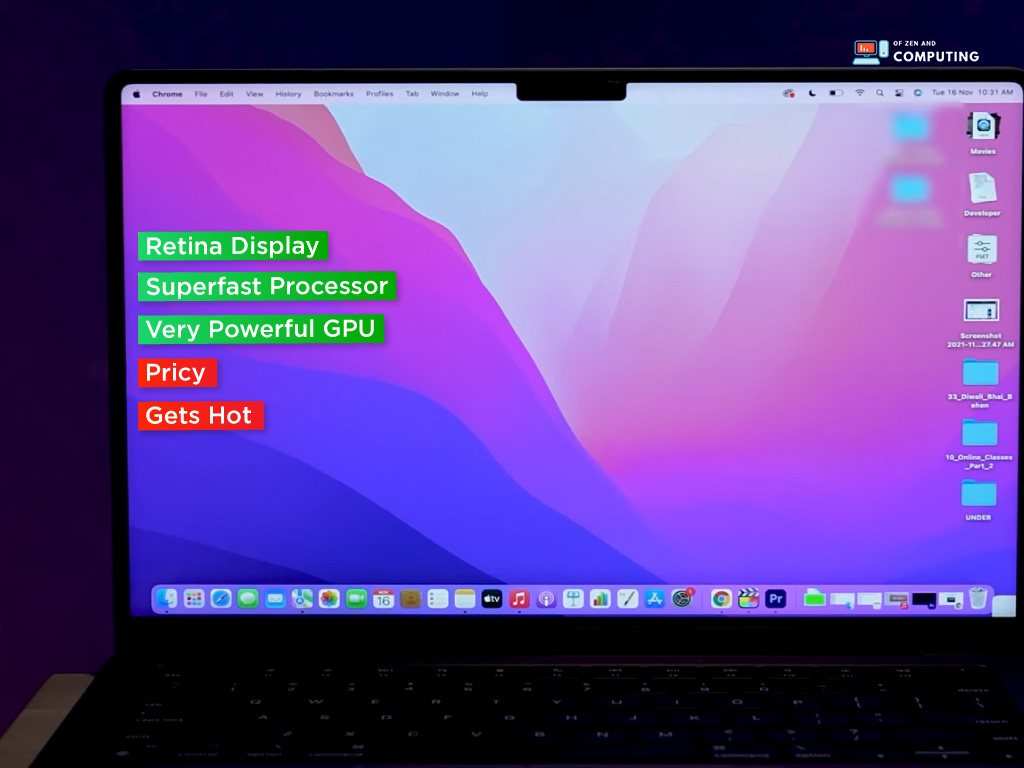Open the Help menu
Image resolution: width=1024 pixels, height=768 pixels.
pyautogui.click(x=479, y=94)
